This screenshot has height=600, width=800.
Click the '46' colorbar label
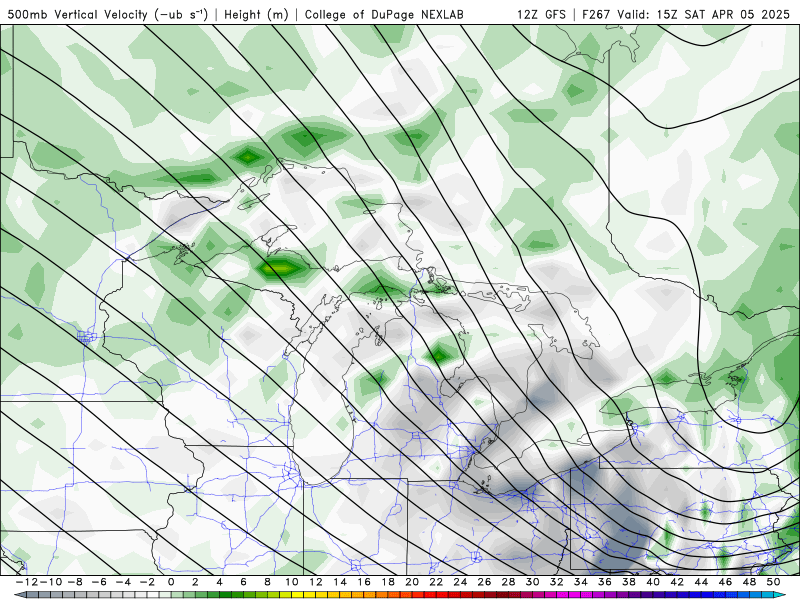(x=726, y=582)
